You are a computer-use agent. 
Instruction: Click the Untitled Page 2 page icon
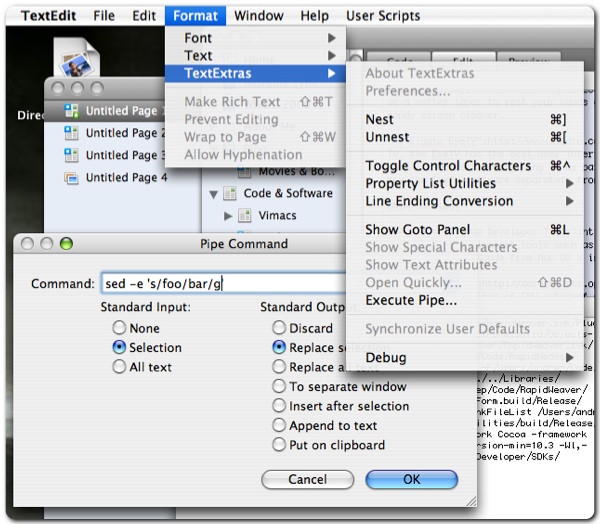pos(71,133)
